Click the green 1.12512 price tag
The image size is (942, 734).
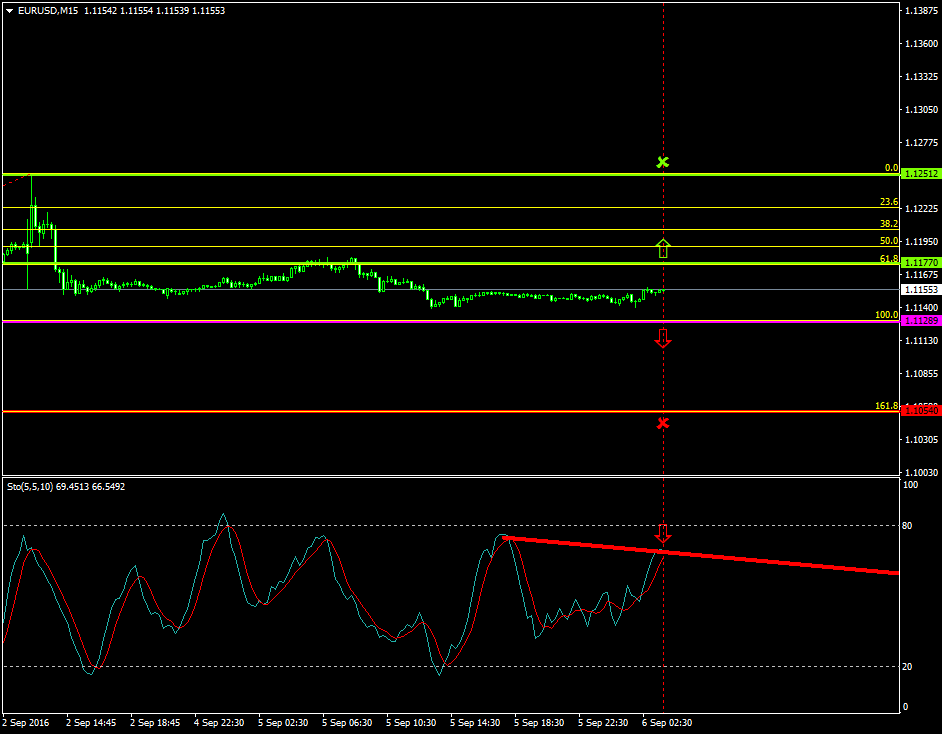tap(920, 174)
